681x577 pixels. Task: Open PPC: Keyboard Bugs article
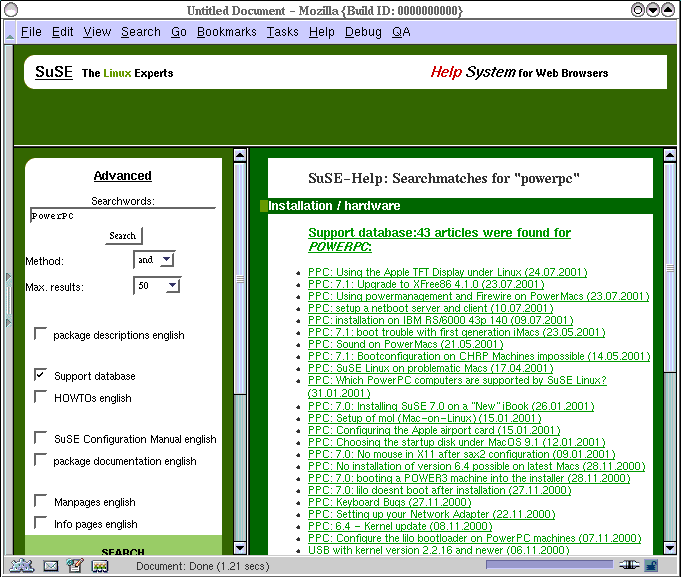click(x=390, y=502)
